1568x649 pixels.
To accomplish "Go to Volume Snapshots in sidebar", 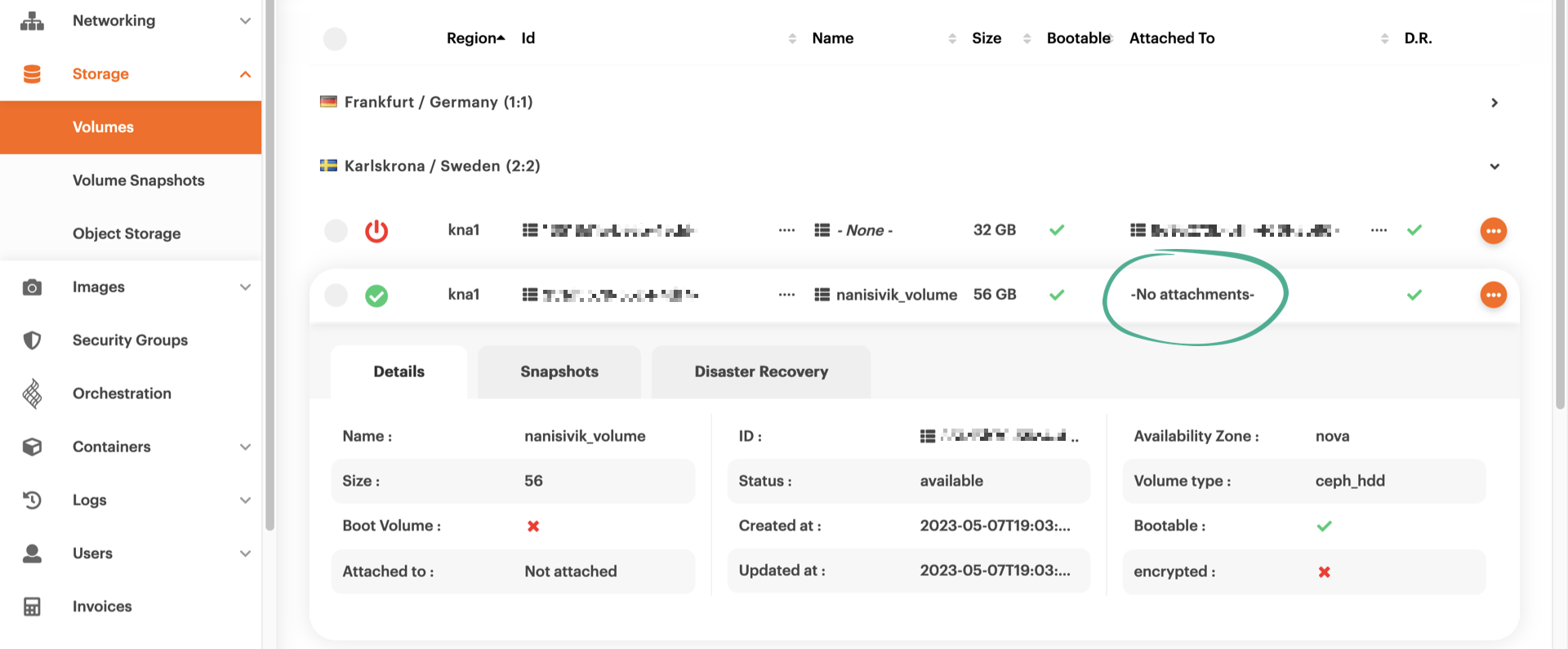I will [x=139, y=180].
